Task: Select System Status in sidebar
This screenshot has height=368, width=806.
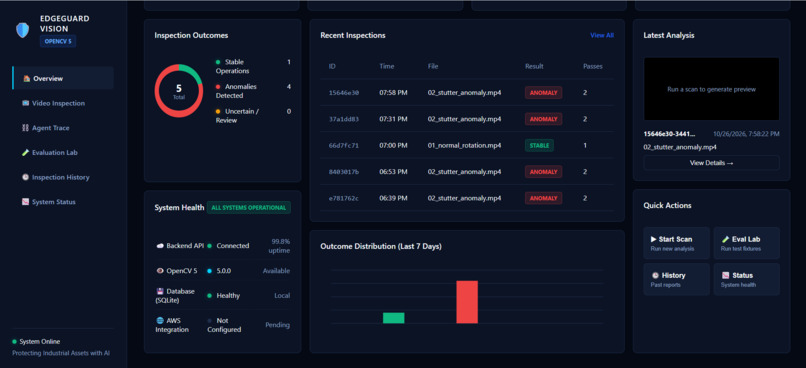Action: [63, 202]
